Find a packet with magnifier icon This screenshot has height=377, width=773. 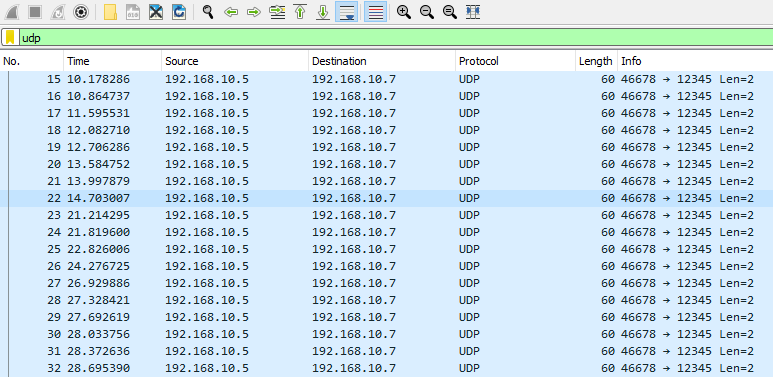pos(208,12)
